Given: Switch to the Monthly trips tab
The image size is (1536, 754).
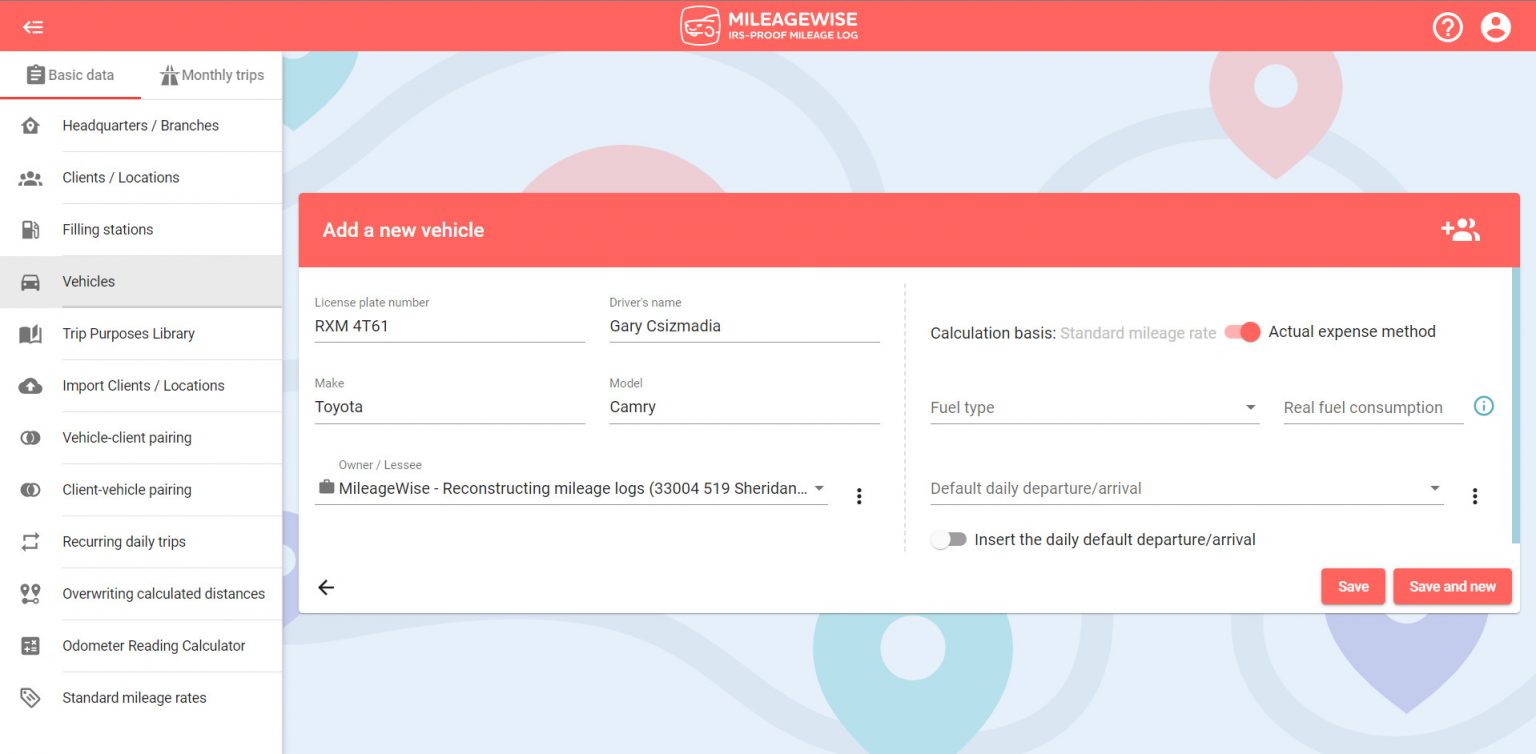Looking at the screenshot, I should (212, 75).
